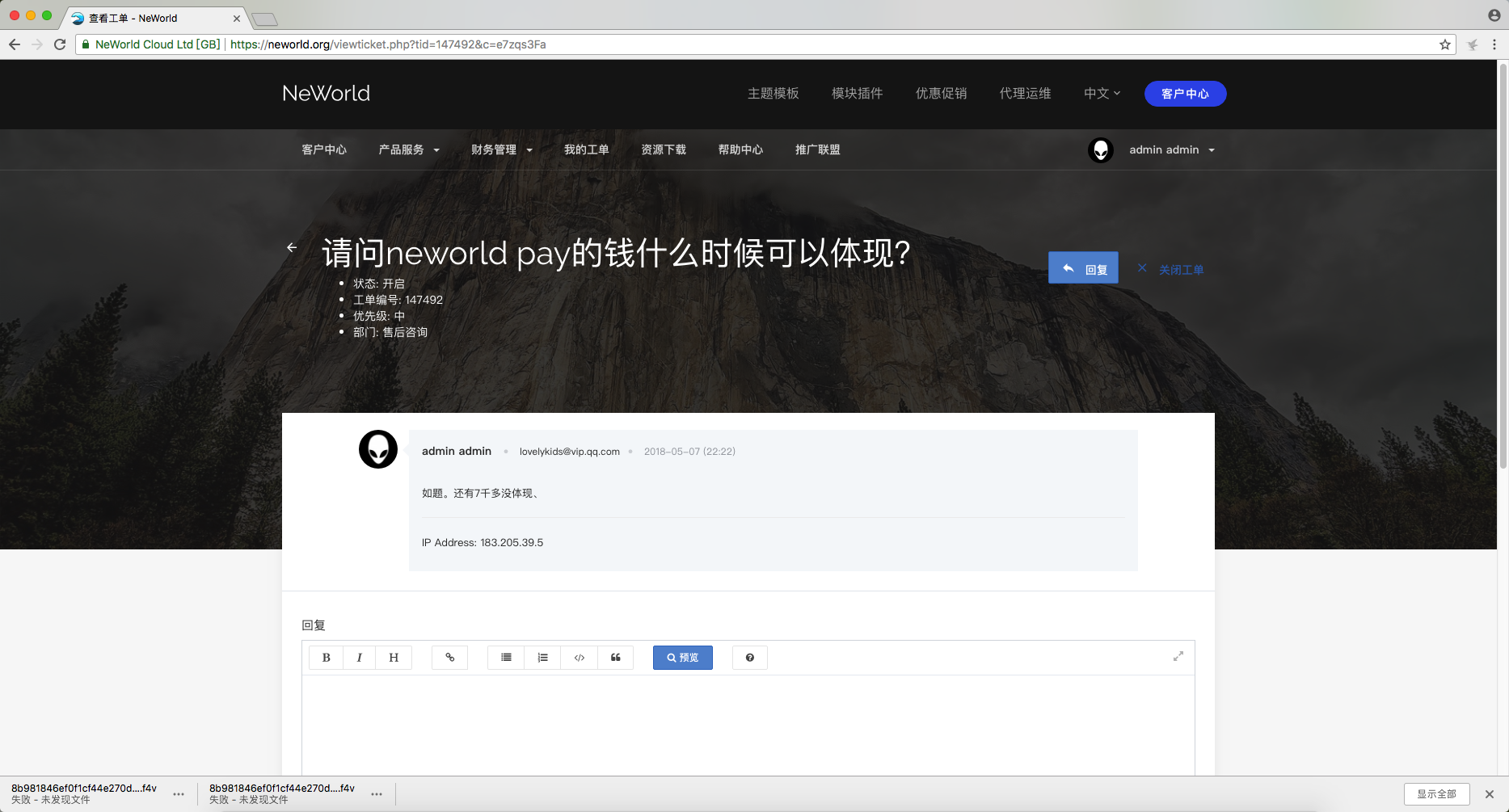Viewport: 1509px width, 812px height.
Task: Close the 查看工单 browser tab
Action: [237, 19]
